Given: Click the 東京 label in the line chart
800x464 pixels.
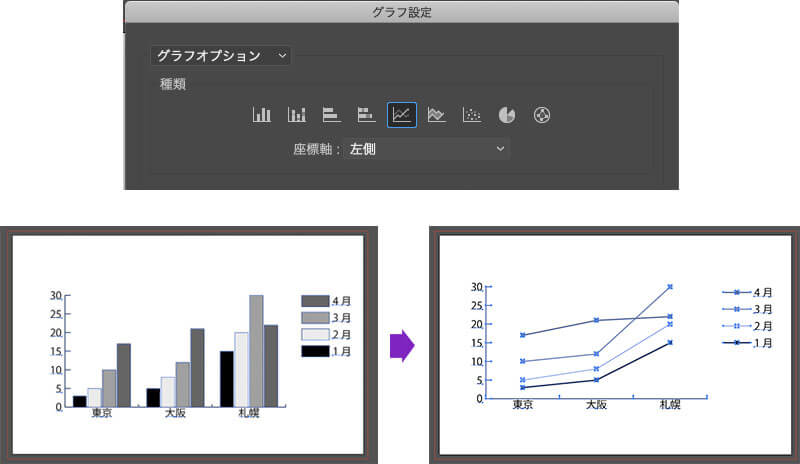Looking at the screenshot, I should pyautogui.click(x=522, y=405).
